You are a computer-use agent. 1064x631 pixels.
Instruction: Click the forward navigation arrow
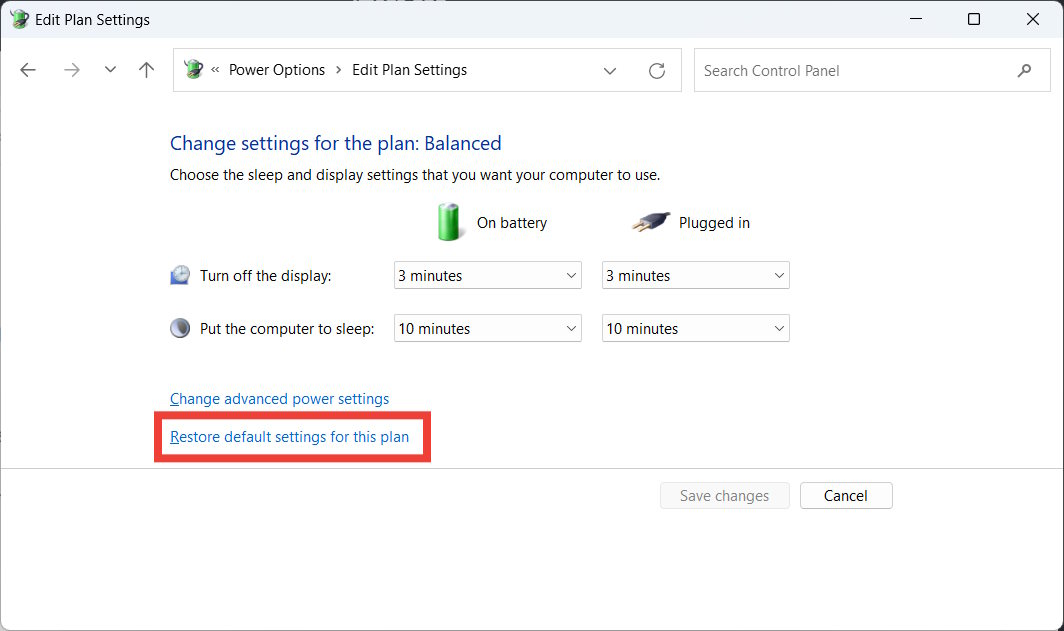pos(71,70)
